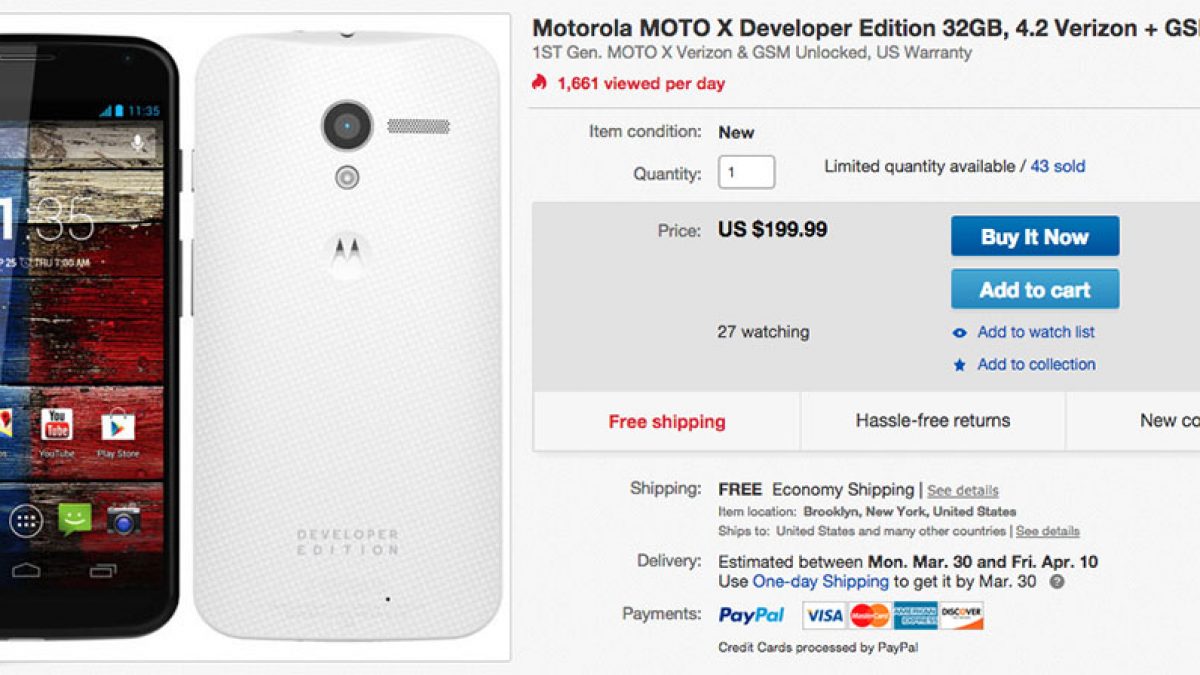The image size is (1200, 675).
Task: Click the PayPal logo
Action: (x=751, y=615)
